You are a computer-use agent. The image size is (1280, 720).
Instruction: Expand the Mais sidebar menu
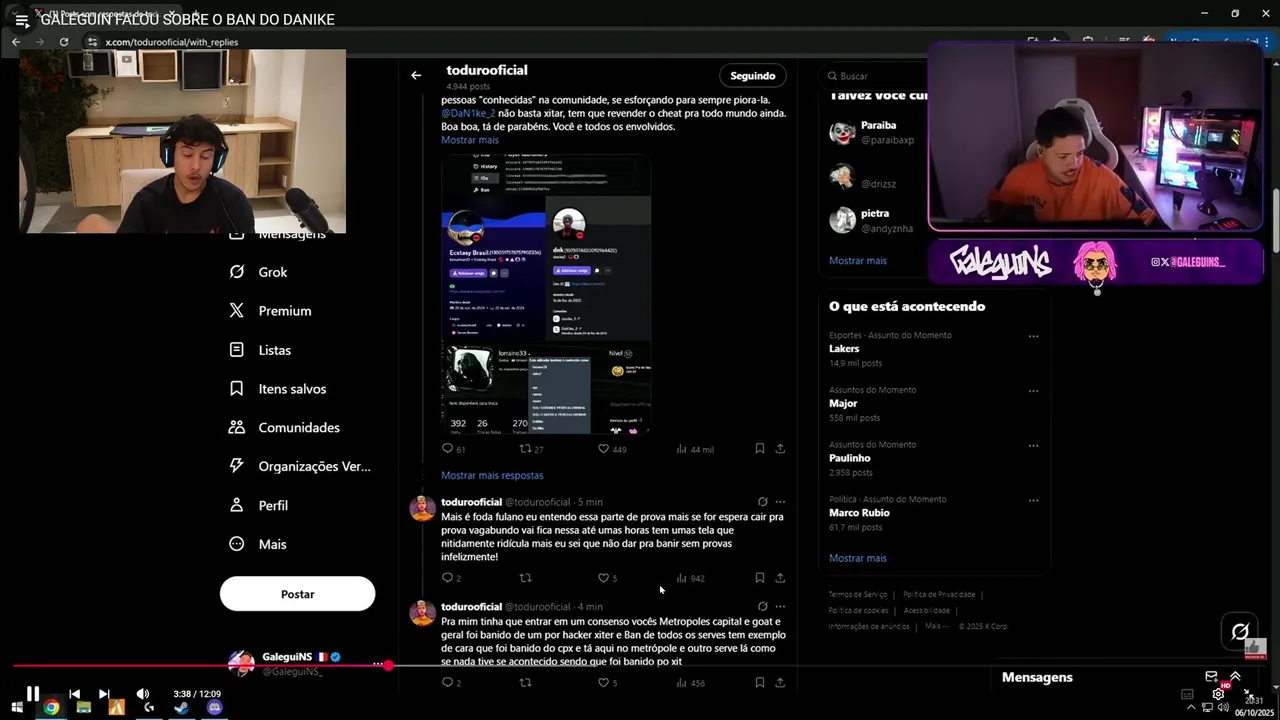257,544
